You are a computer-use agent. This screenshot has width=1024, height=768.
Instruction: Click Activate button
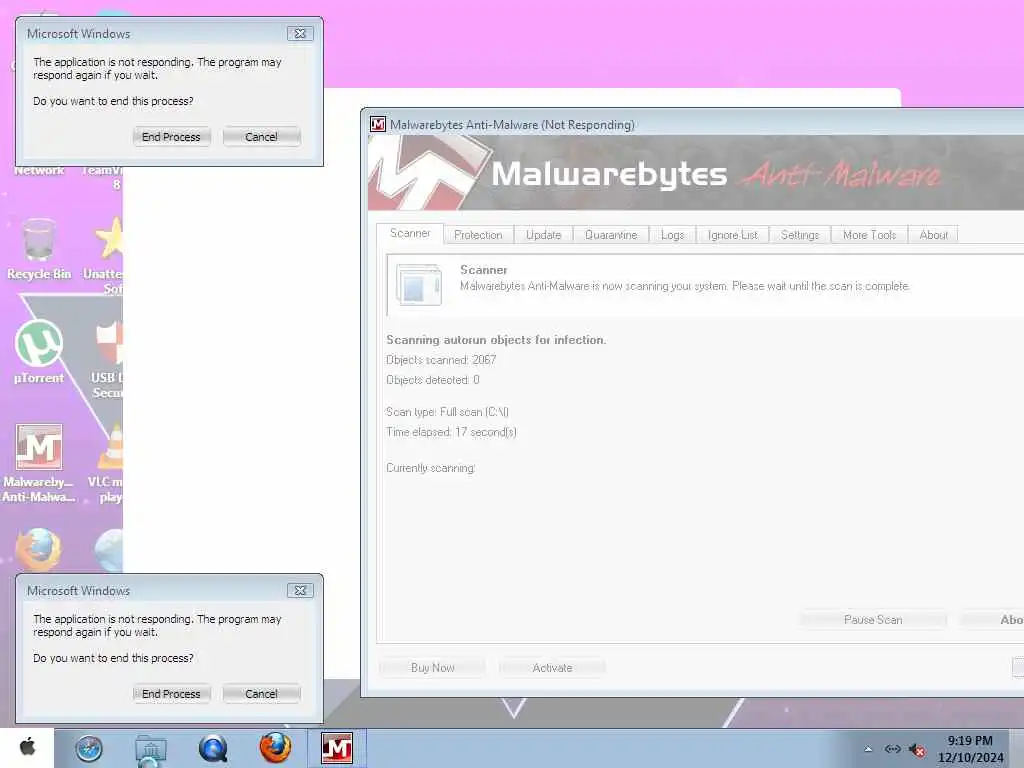point(552,667)
